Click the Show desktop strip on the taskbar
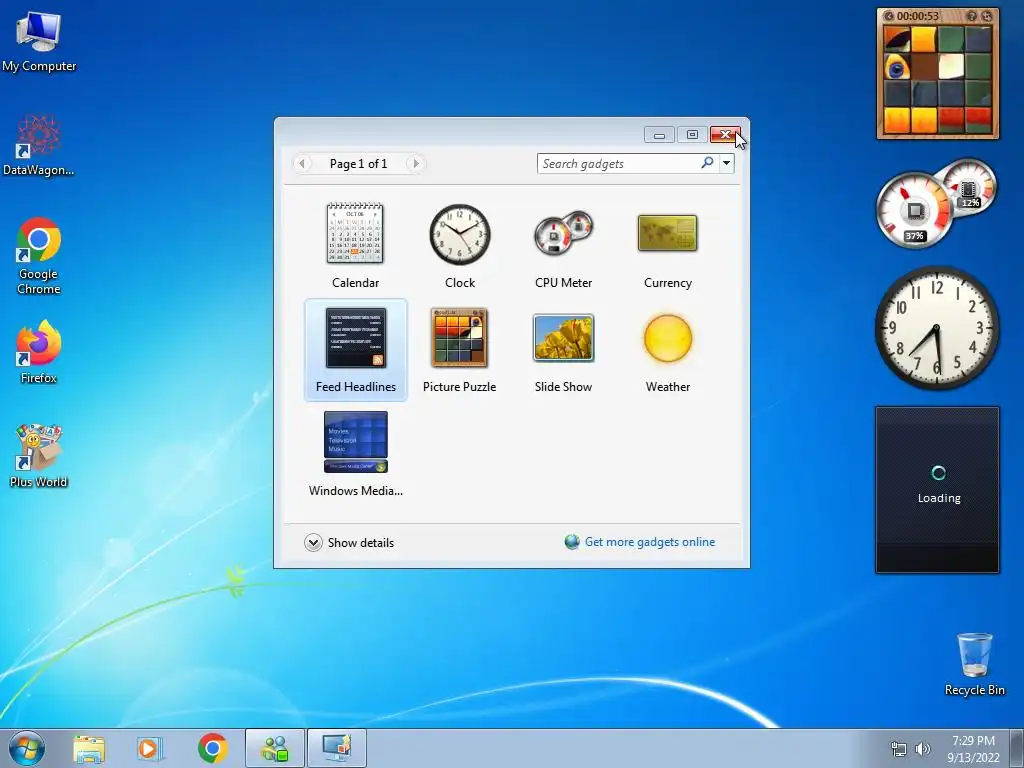This screenshot has height=768, width=1024. point(1016,749)
